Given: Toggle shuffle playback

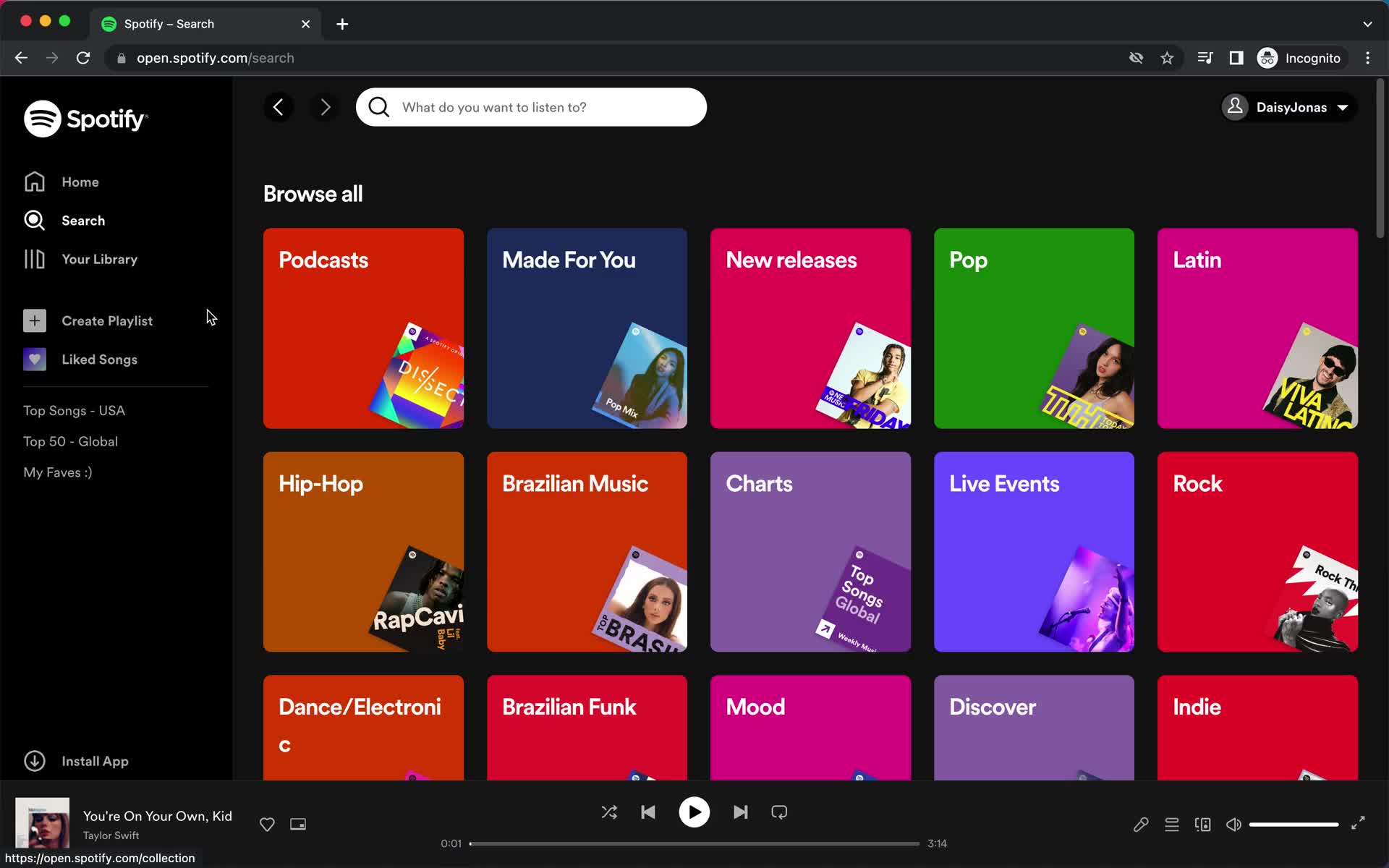Looking at the screenshot, I should point(609,812).
